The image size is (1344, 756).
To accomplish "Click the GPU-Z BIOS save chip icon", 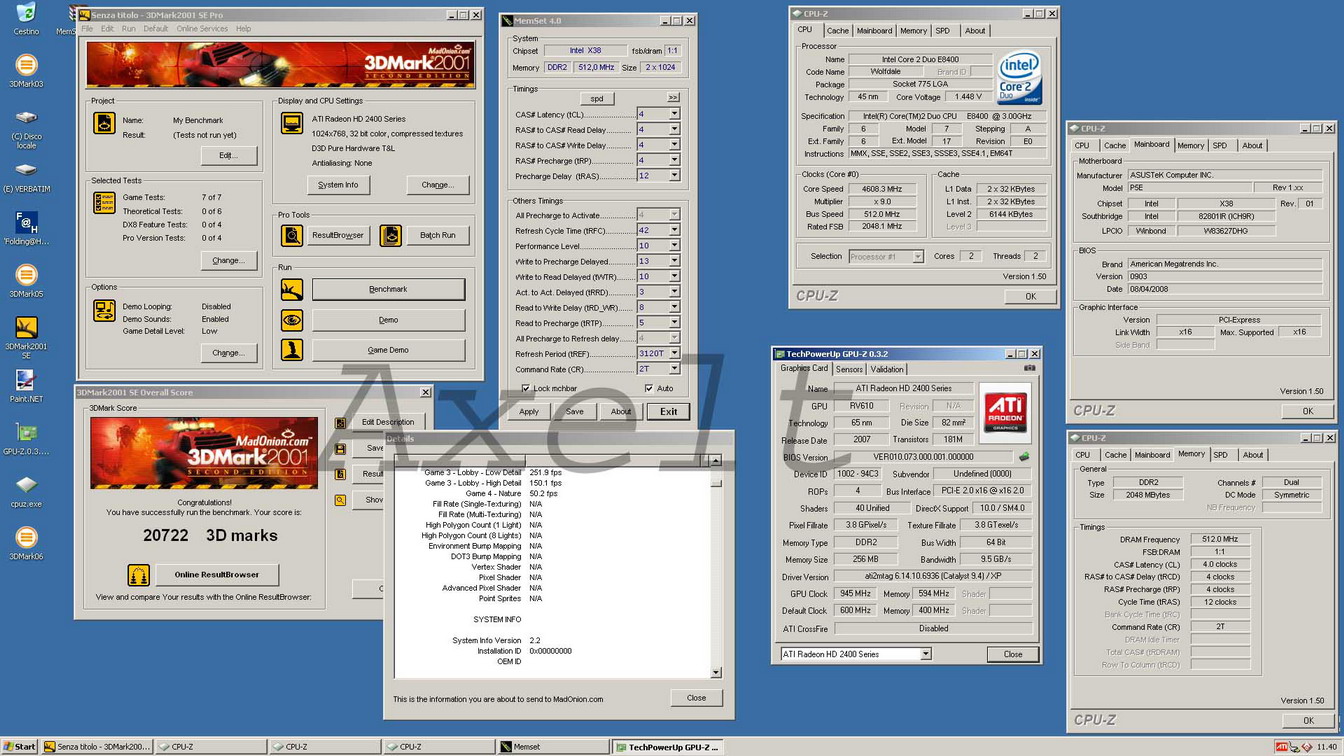I will [x=1023, y=457].
